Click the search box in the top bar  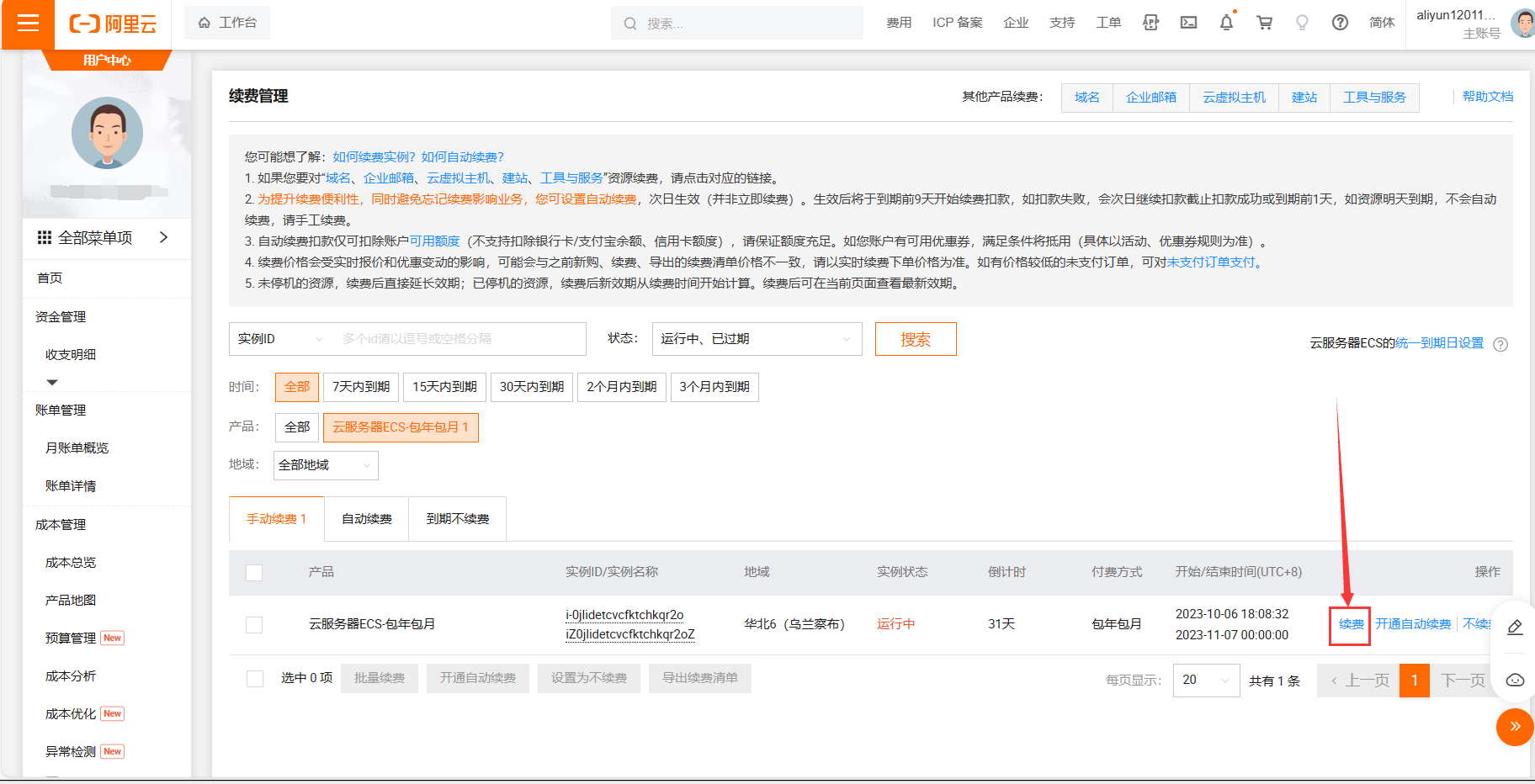point(737,23)
